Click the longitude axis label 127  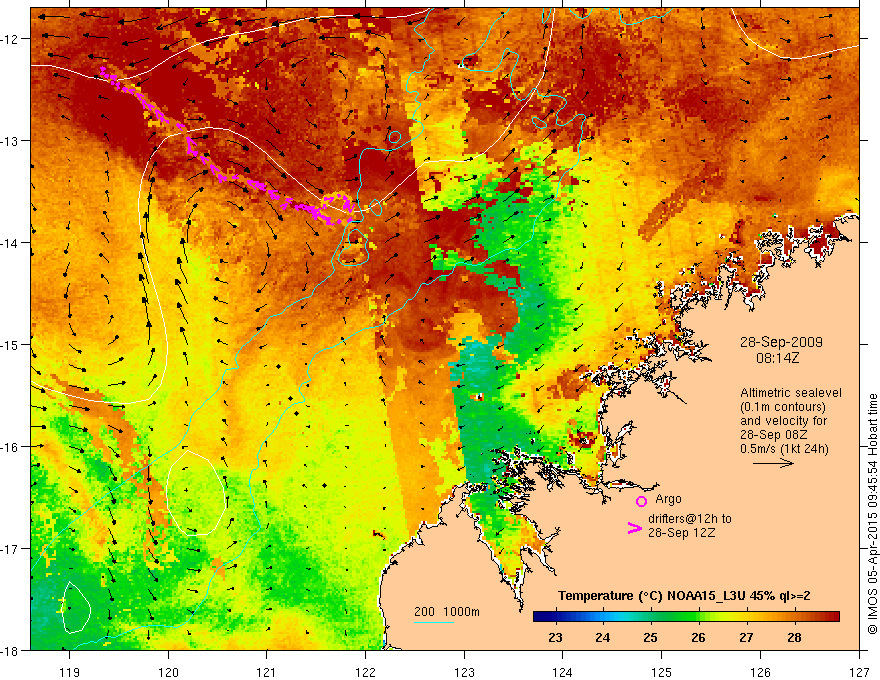tap(859, 672)
